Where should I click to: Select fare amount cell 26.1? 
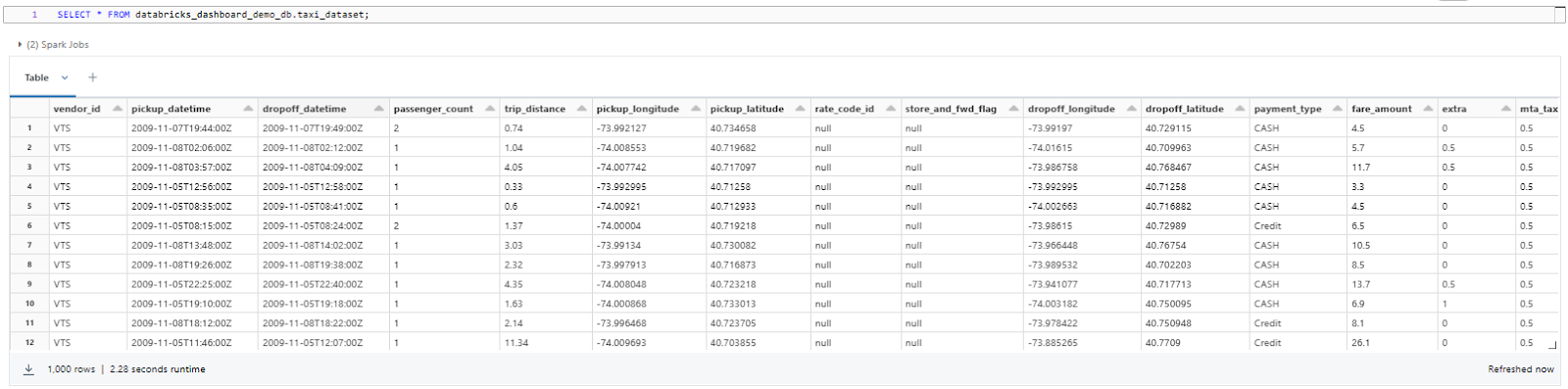[x=1392, y=343]
